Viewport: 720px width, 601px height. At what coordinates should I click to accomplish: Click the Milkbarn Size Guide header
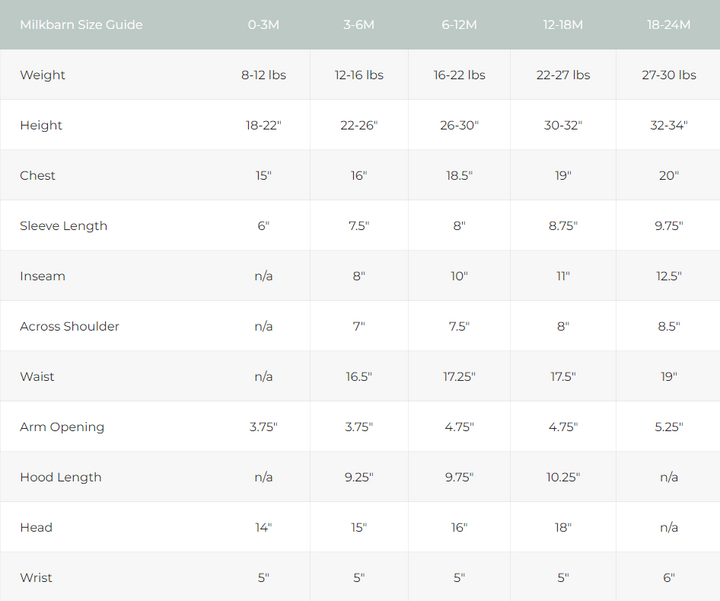pyautogui.click(x=81, y=24)
